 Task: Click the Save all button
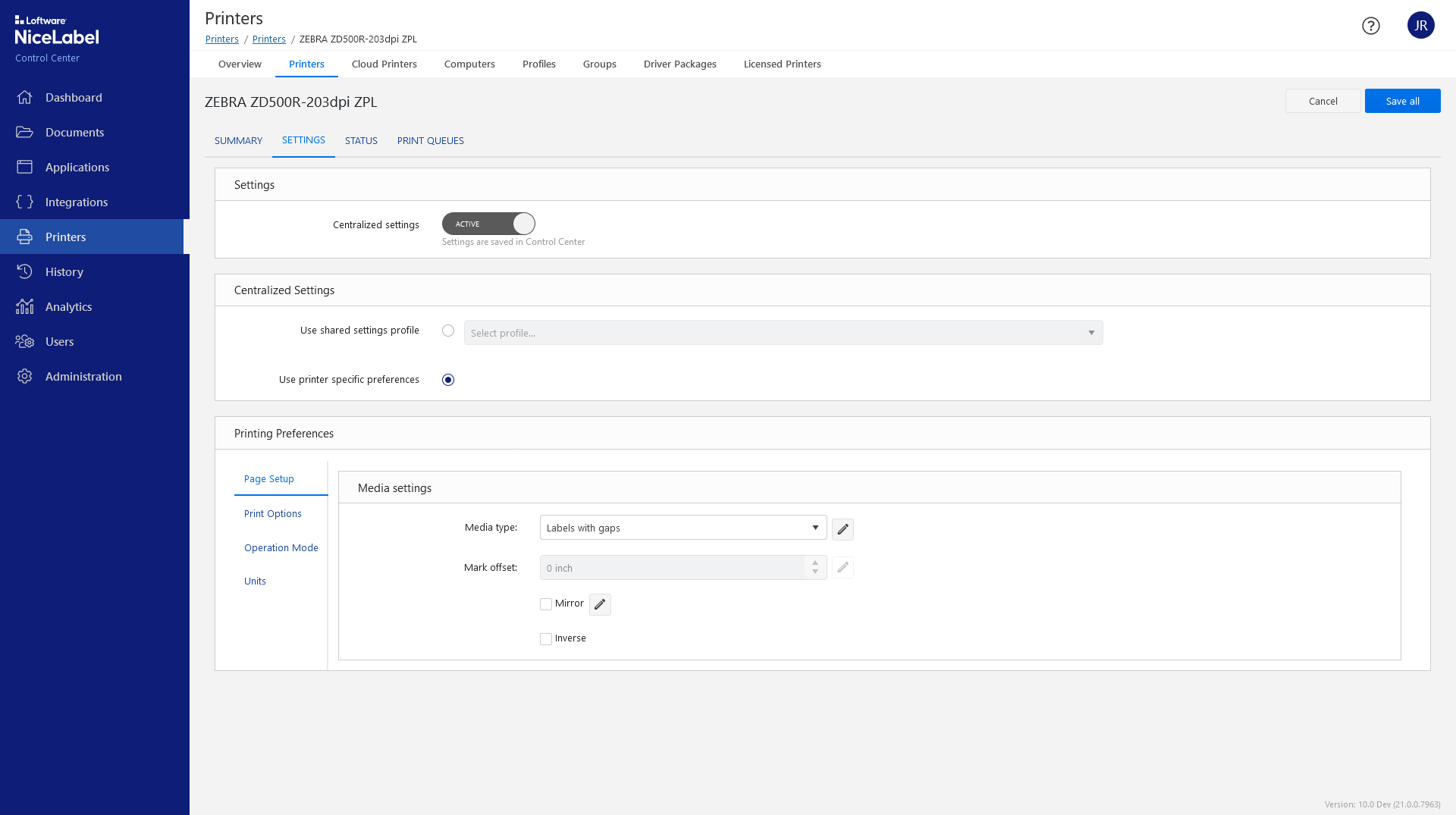pos(1402,101)
